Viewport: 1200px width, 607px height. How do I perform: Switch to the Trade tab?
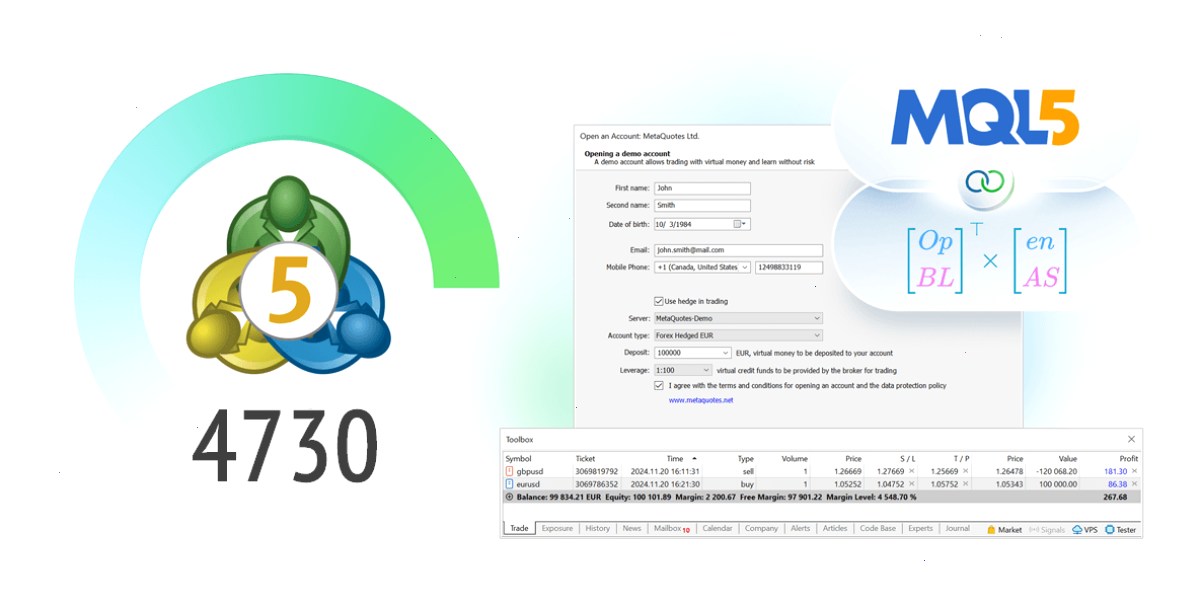519,529
